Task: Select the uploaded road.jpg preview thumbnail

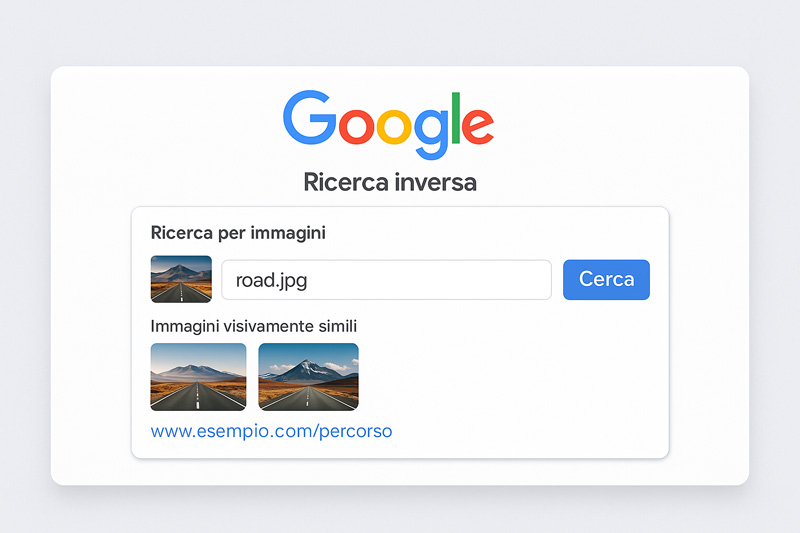Action: [181, 279]
